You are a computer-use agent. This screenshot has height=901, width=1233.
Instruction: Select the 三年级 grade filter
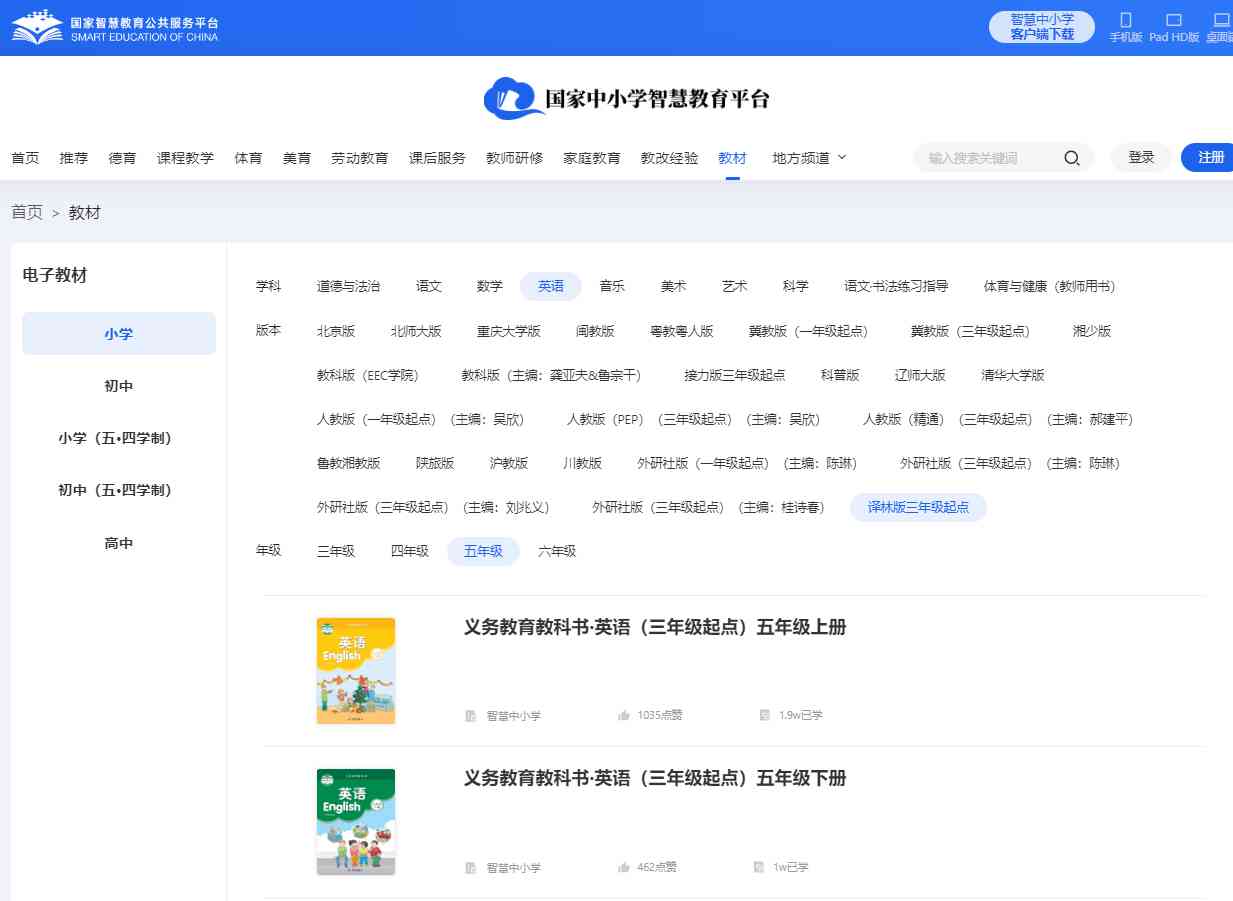tap(336, 551)
